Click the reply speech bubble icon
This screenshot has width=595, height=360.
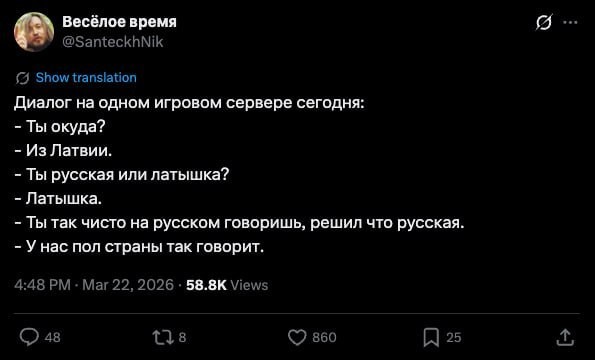pyautogui.click(x=29, y=337)
